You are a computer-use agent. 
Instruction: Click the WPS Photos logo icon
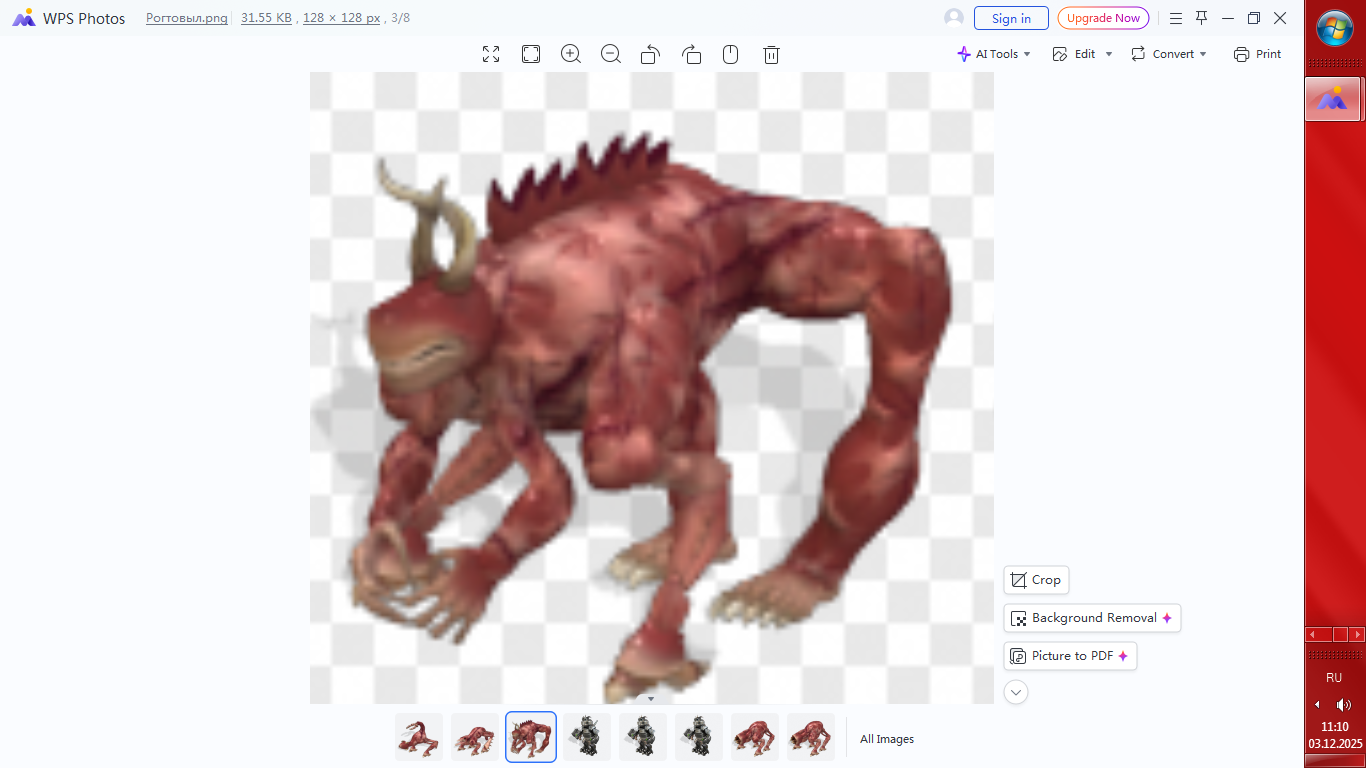[x=24, y=18]
